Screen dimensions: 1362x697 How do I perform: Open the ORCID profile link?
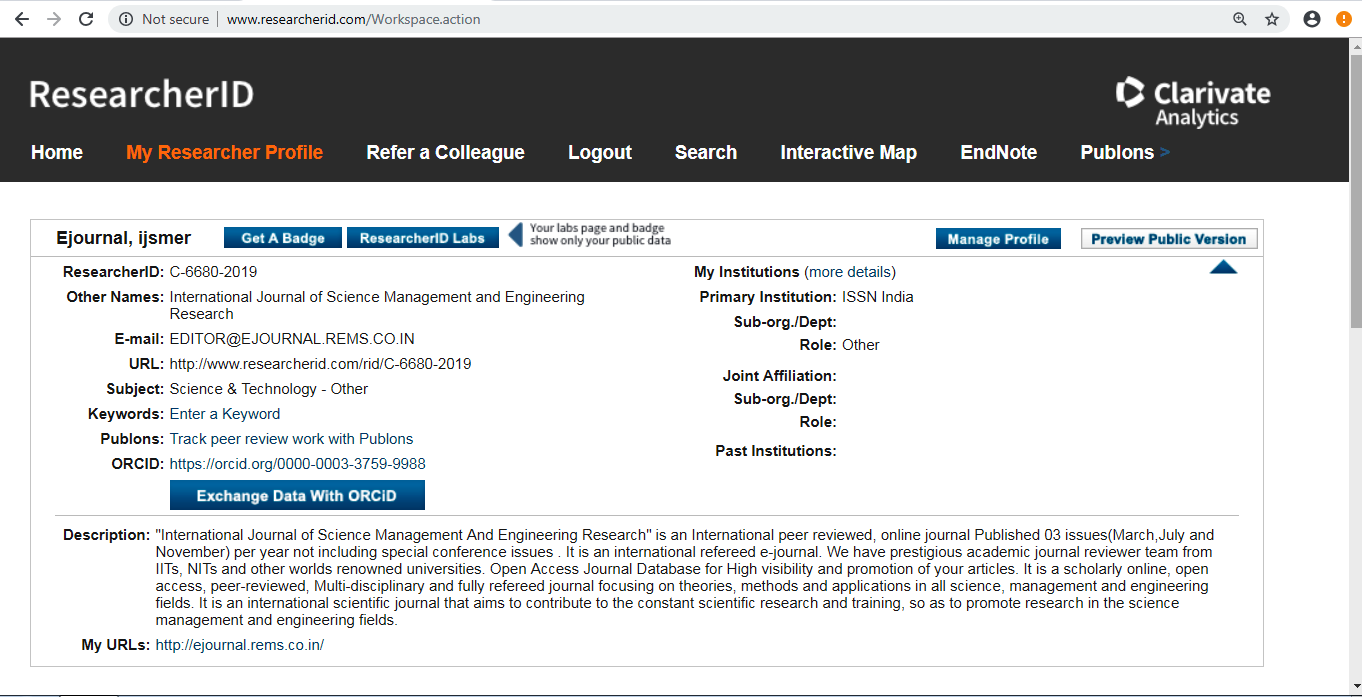(297, 464)
